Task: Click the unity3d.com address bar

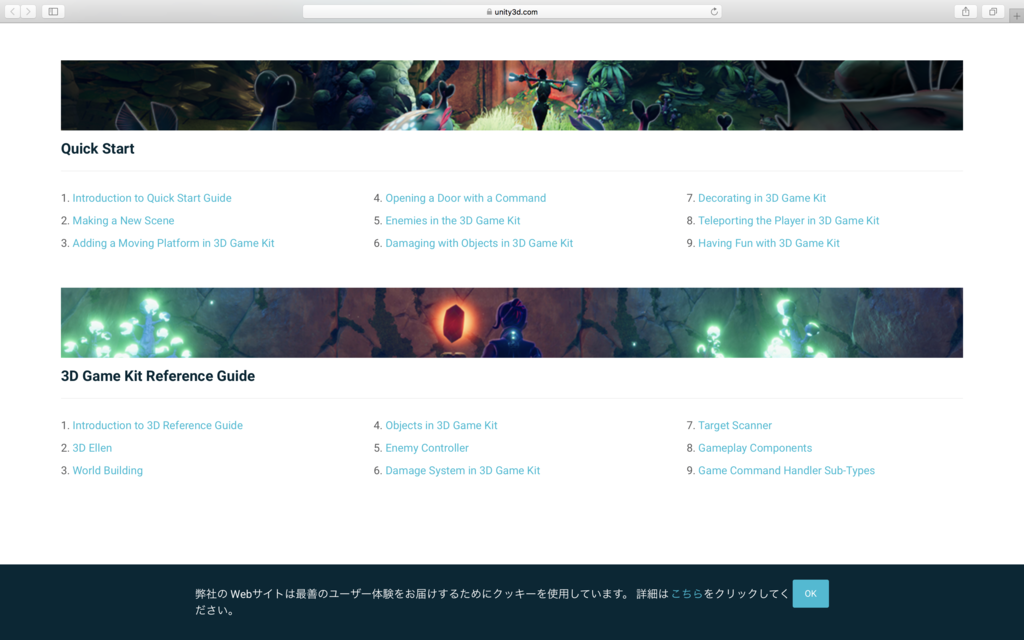Action: click(512, 12)
